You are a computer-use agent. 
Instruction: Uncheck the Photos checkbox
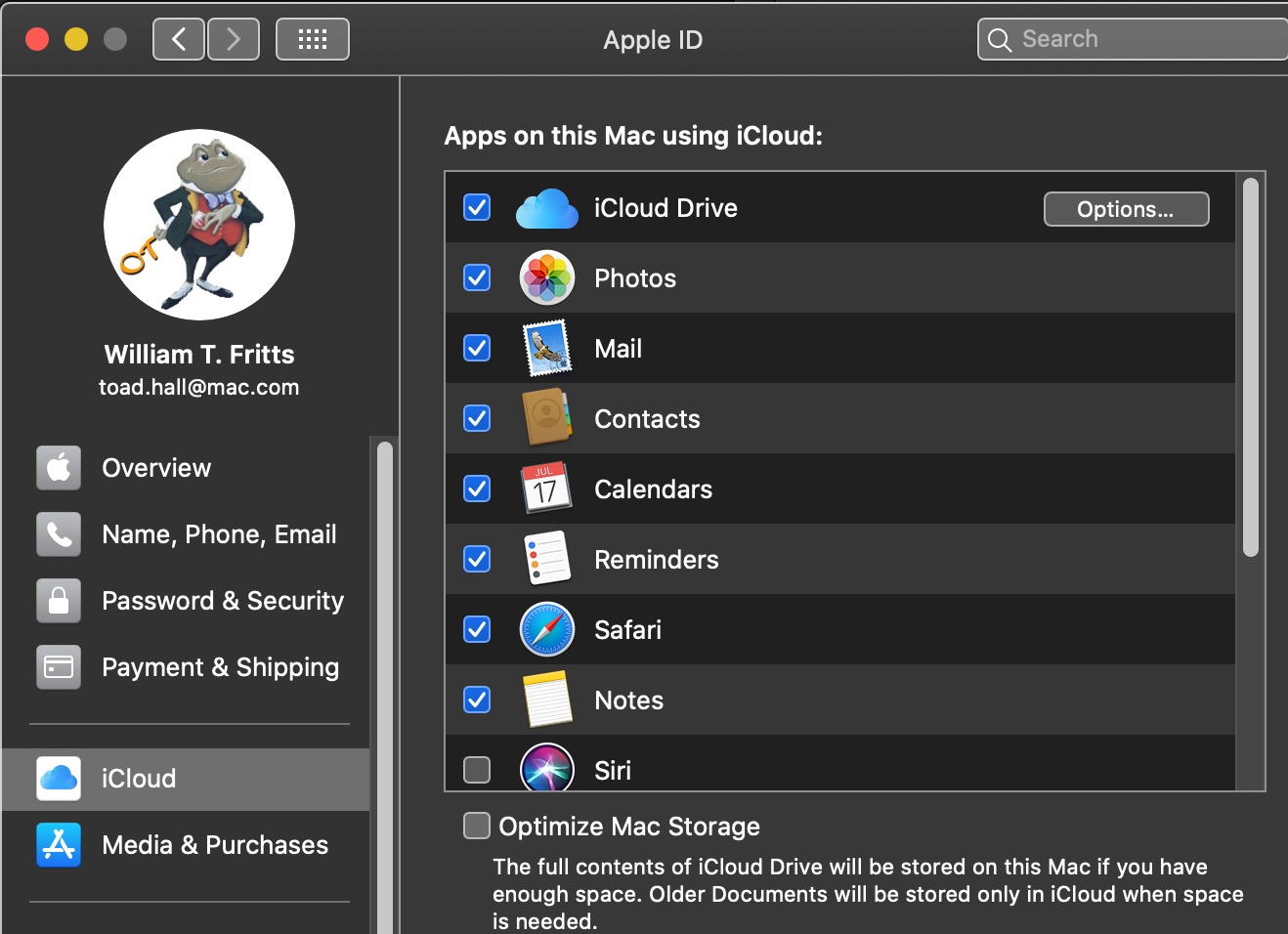[x=477, y=277]
